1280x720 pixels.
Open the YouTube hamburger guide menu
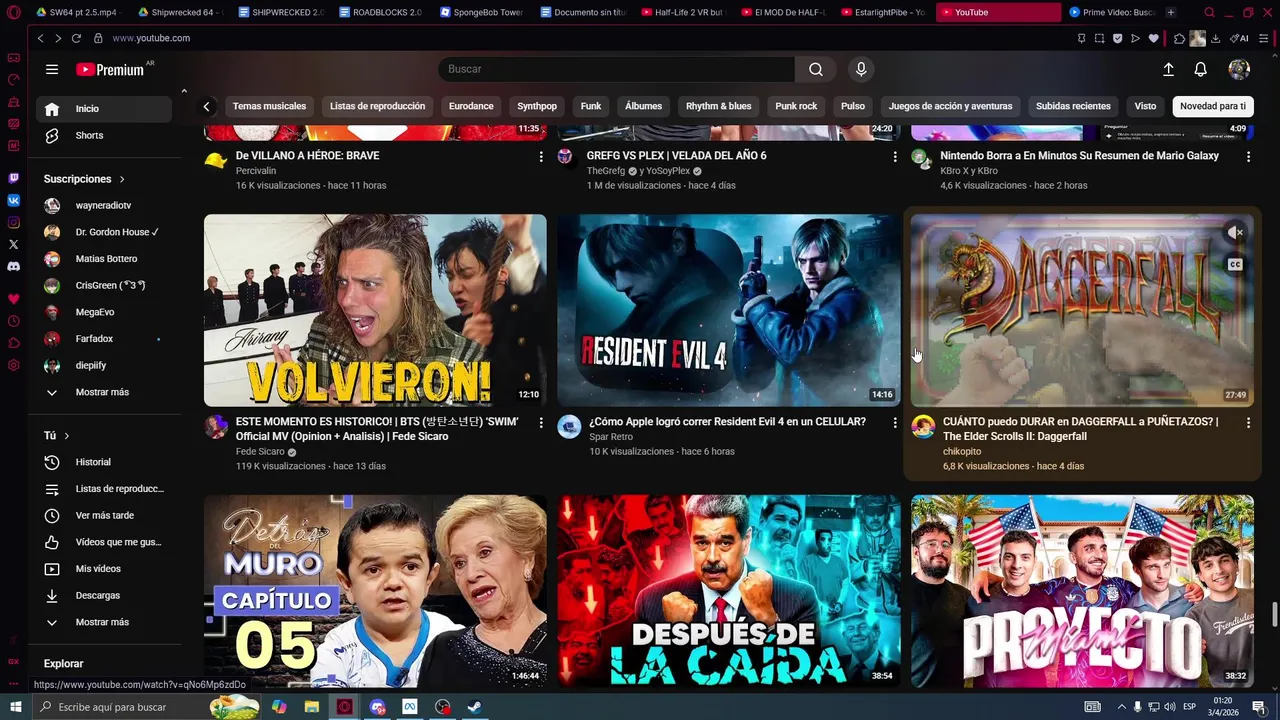coord(52,69)
